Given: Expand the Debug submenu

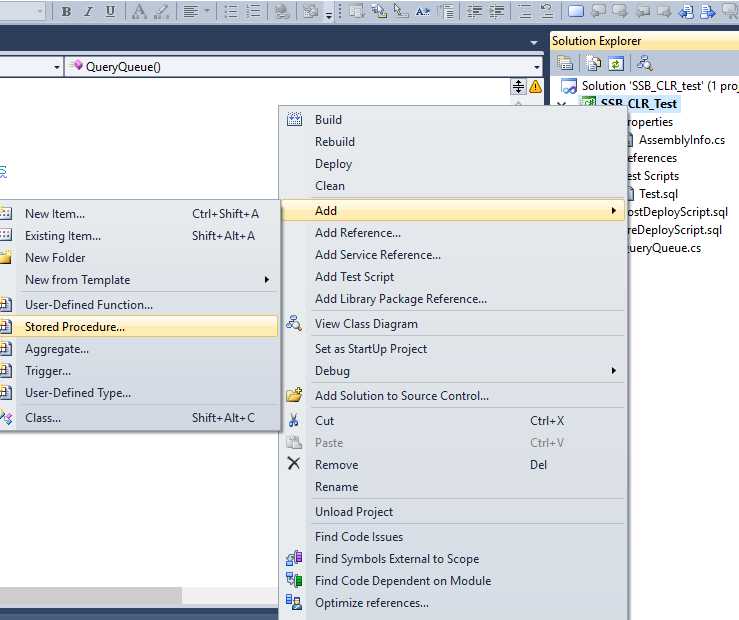Looking at the screenshot, I should [x=453, y=371].
